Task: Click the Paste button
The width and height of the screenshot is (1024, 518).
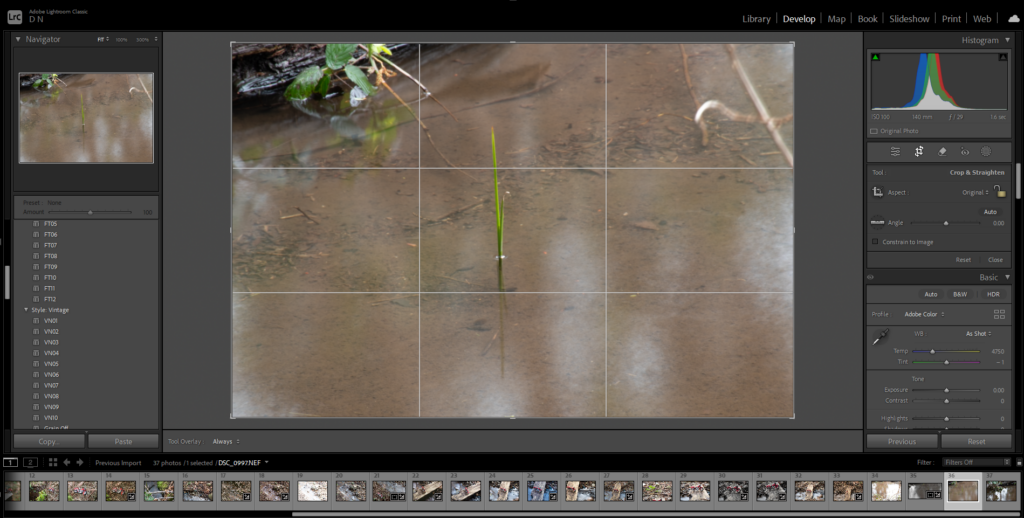Action: [x=123, y=442]
